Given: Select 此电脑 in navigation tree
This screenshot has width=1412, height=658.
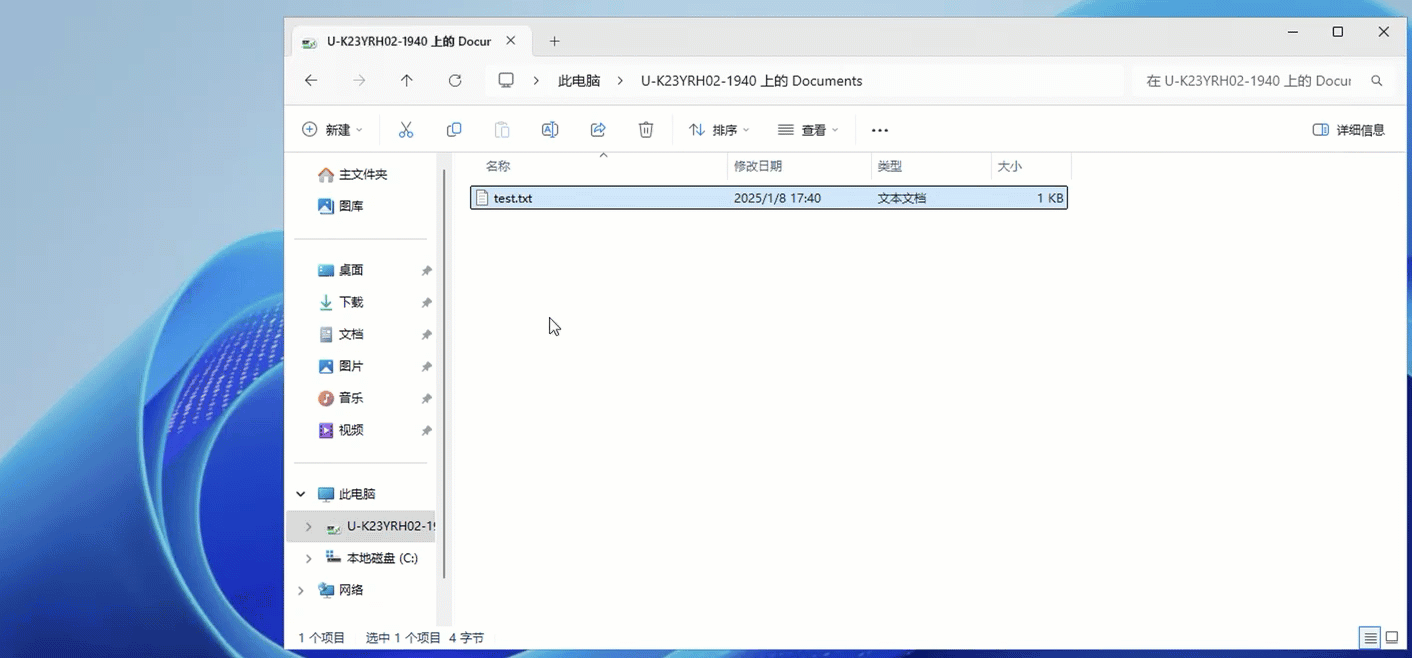Looking at the screenshot, I should tap(357, 494).
